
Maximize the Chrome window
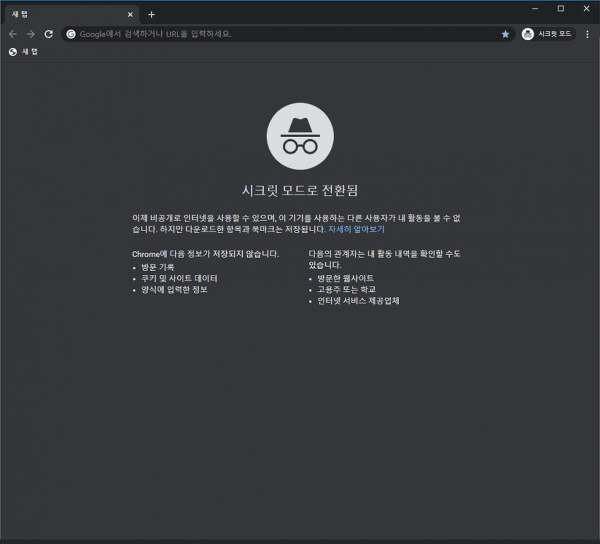click(561, 8)
